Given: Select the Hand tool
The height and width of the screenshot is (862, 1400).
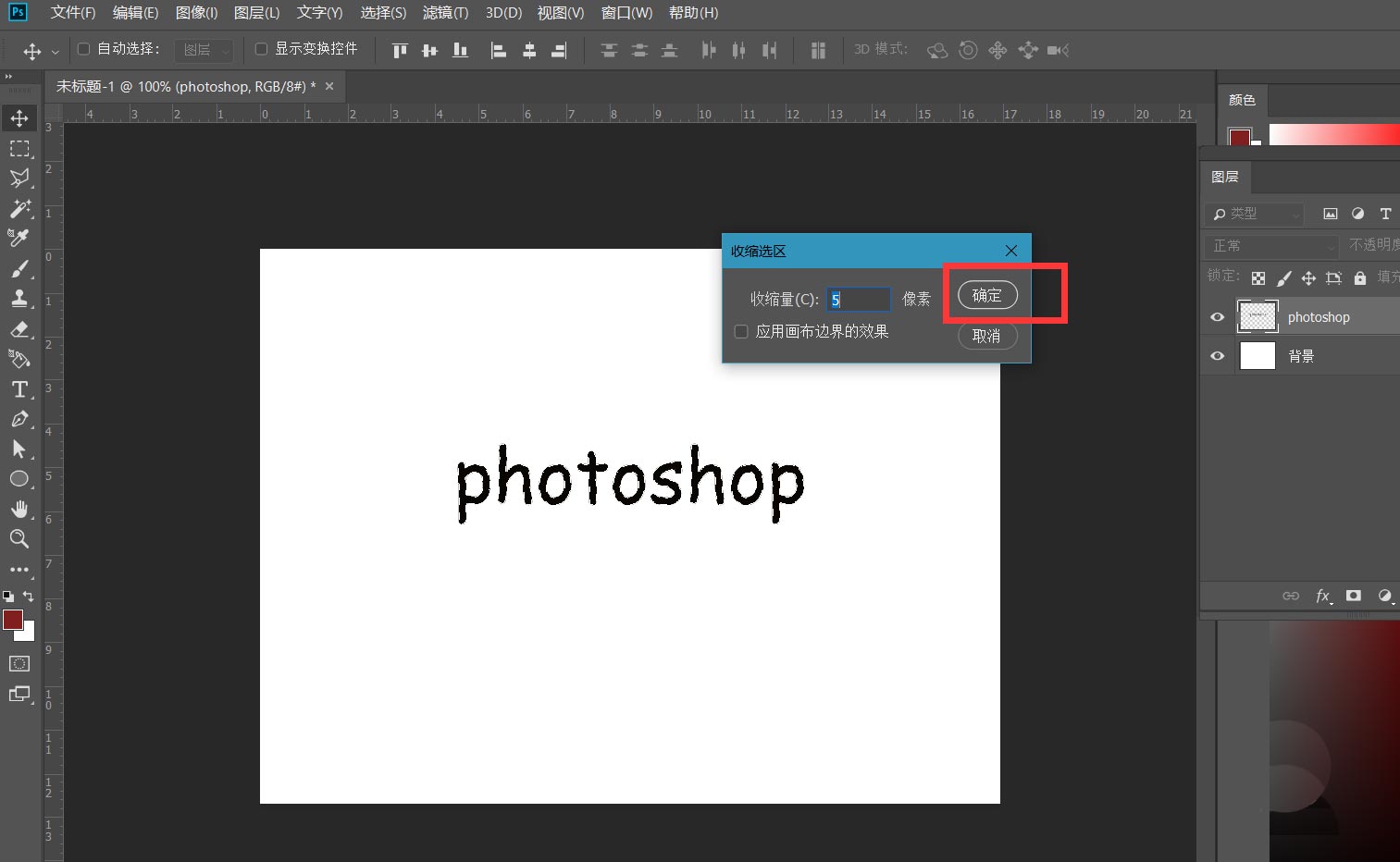Looking at the screenshot, I should pyautogui.click(x=19, y=510).
